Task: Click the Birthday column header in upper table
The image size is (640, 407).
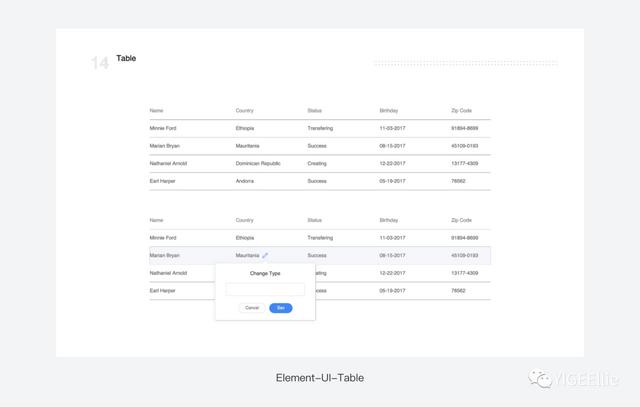Action: click(x=389, y=111)
